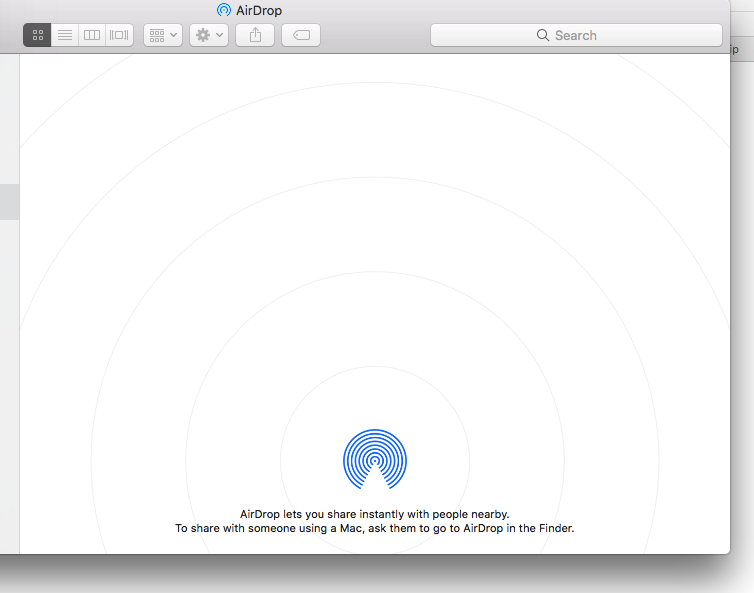Viewport: 754px width, 593px height.
Task: Open the Action gear menu
Action: [x=209, y=35]
